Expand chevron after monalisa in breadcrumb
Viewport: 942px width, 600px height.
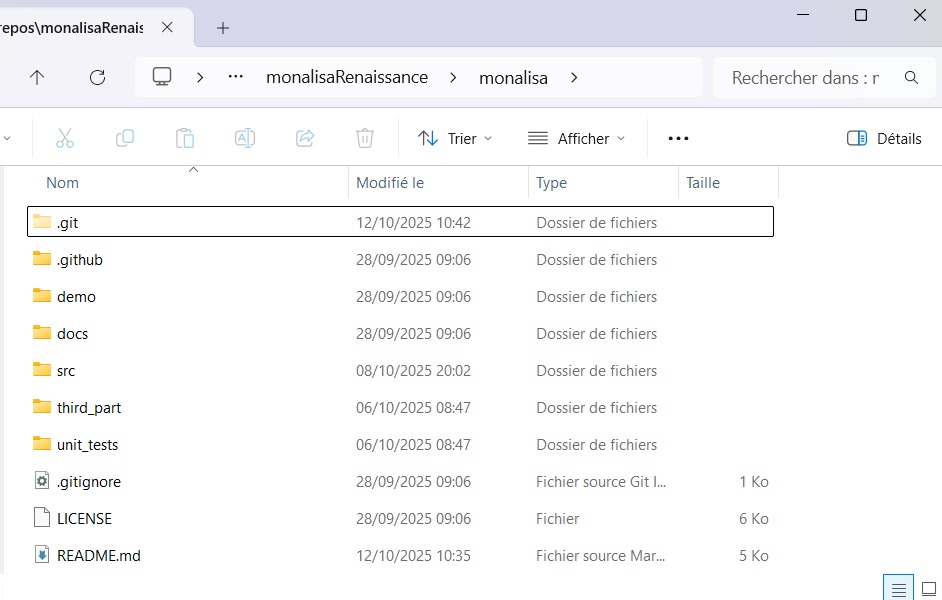tap(574, 77)
